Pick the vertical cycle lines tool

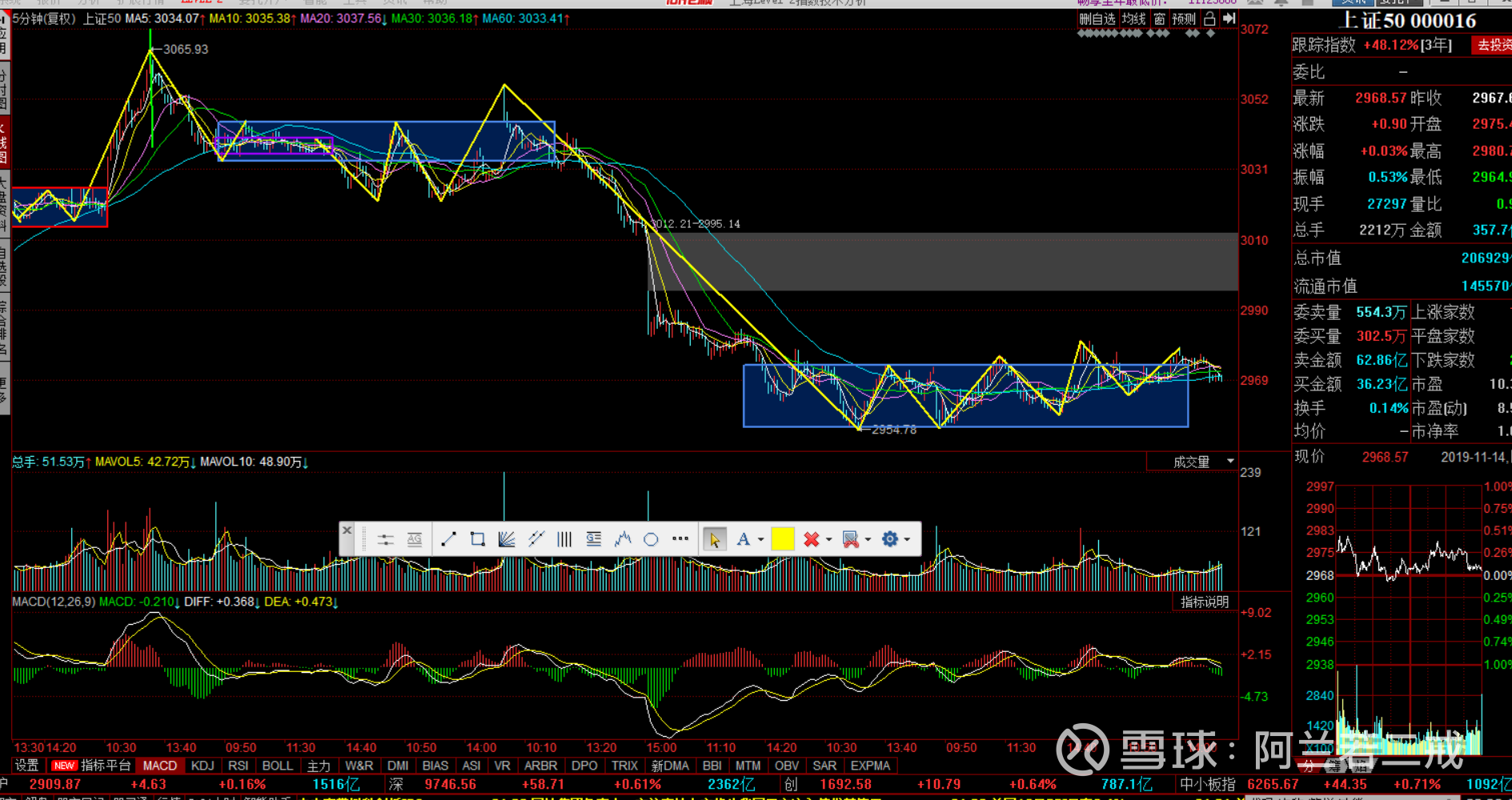click(x=564, y=539)
